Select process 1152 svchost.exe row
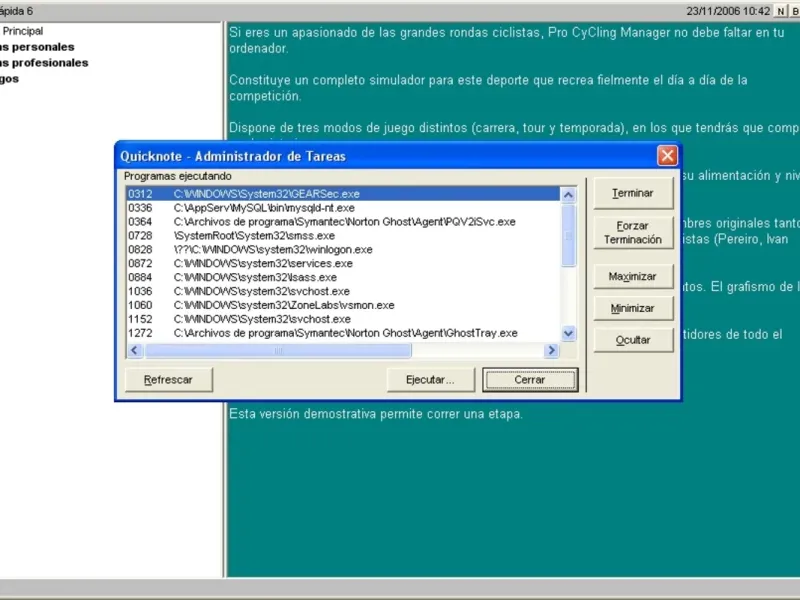800x600 pixels. click(x=343, y=319)
